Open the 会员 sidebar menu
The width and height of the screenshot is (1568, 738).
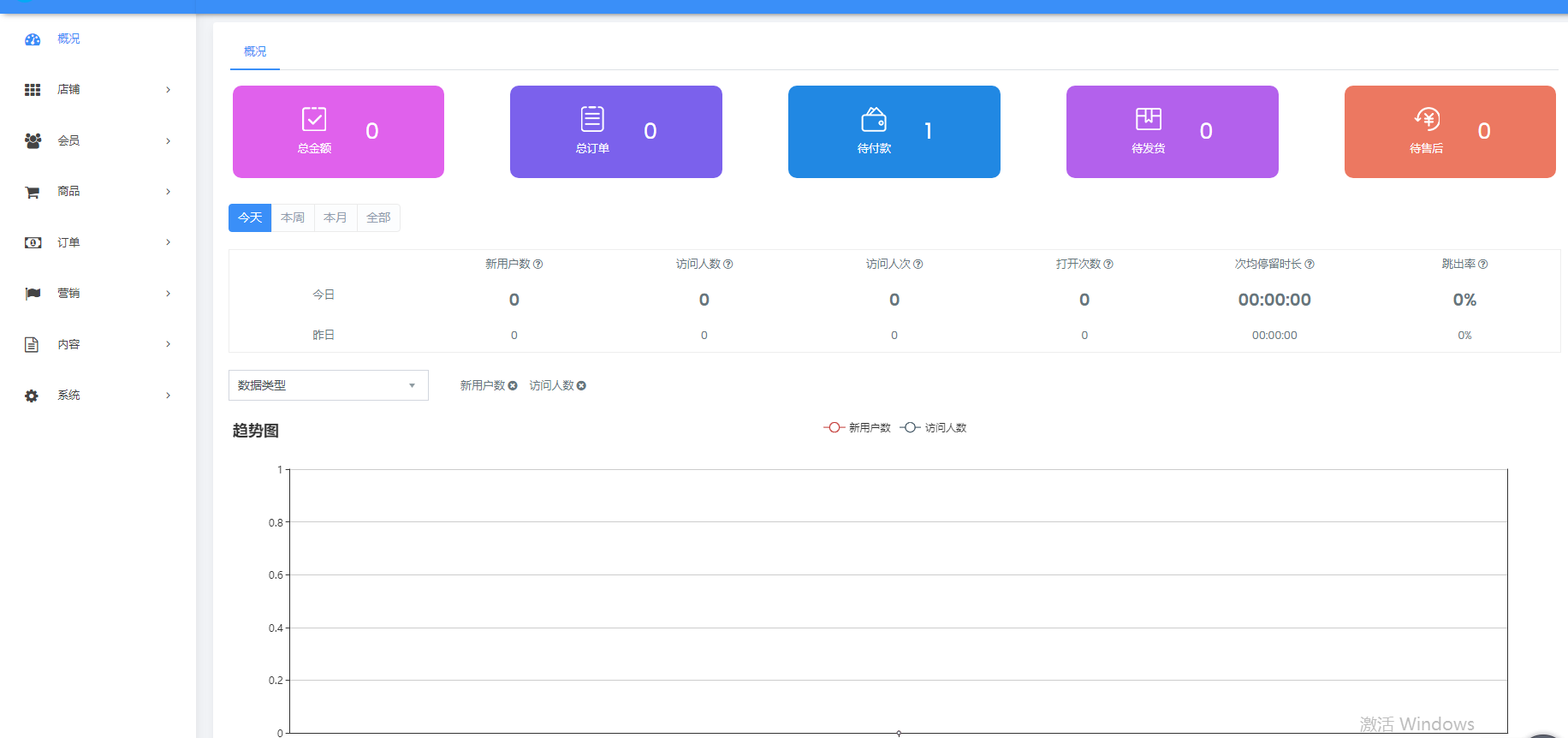point(98,140)
